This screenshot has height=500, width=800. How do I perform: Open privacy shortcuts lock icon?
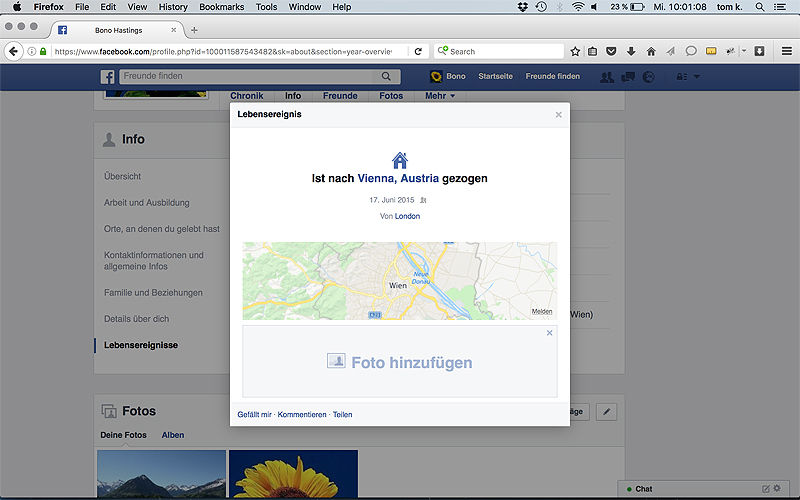682,77
